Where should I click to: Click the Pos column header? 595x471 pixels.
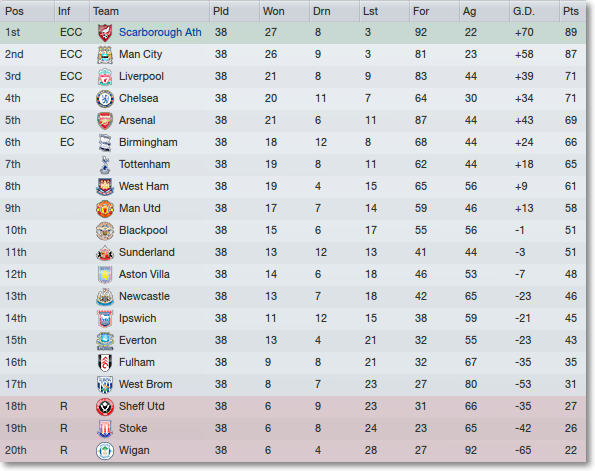click(x=14, y=11)
